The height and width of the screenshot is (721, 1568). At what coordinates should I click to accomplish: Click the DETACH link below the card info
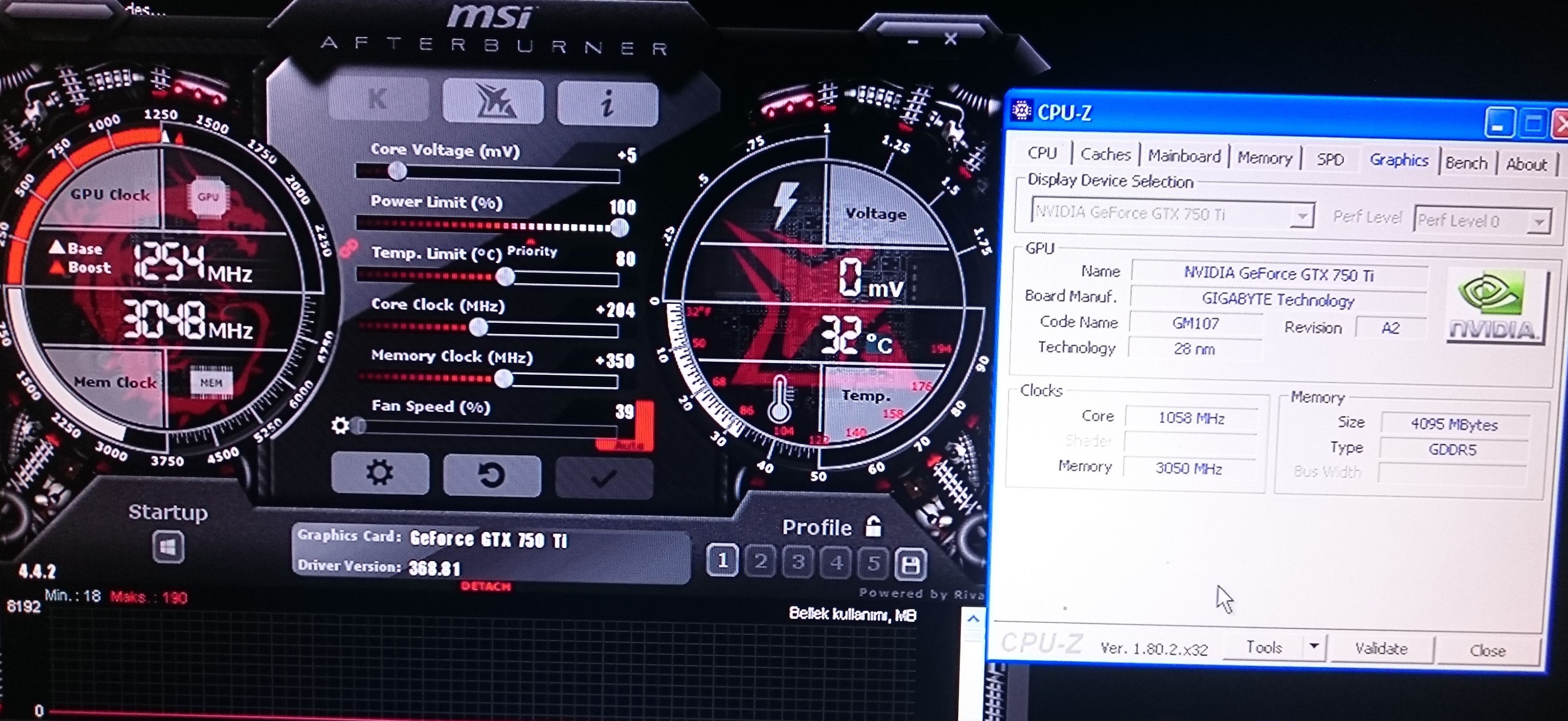click(486, 586)
